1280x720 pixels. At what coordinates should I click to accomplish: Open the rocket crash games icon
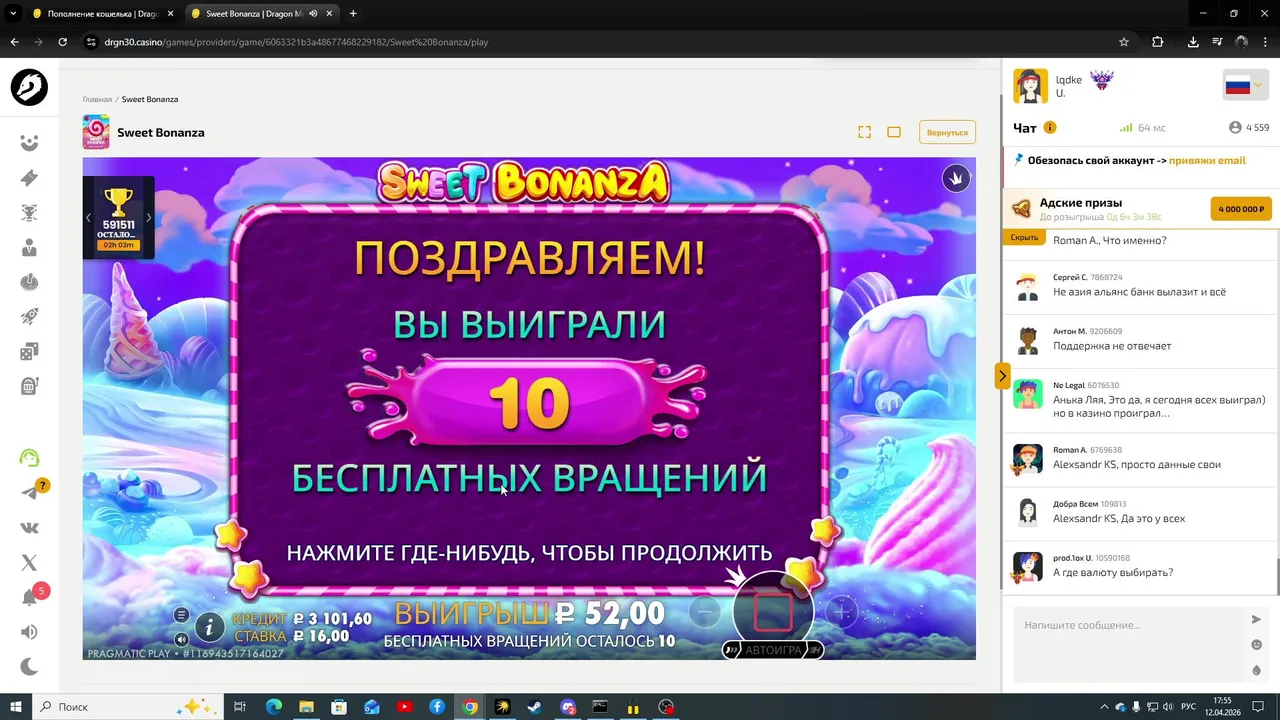[x=29, y=317]
